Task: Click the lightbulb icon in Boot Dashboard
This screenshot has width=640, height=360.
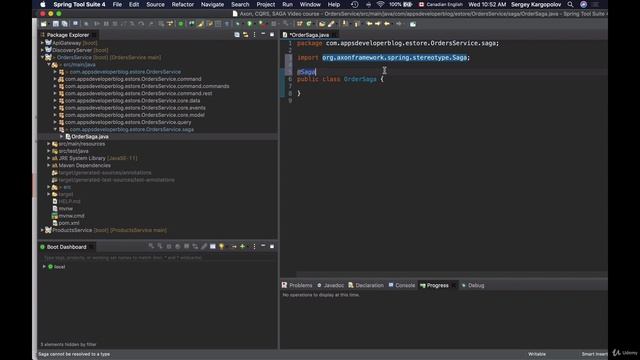Action: click(222, 247)
